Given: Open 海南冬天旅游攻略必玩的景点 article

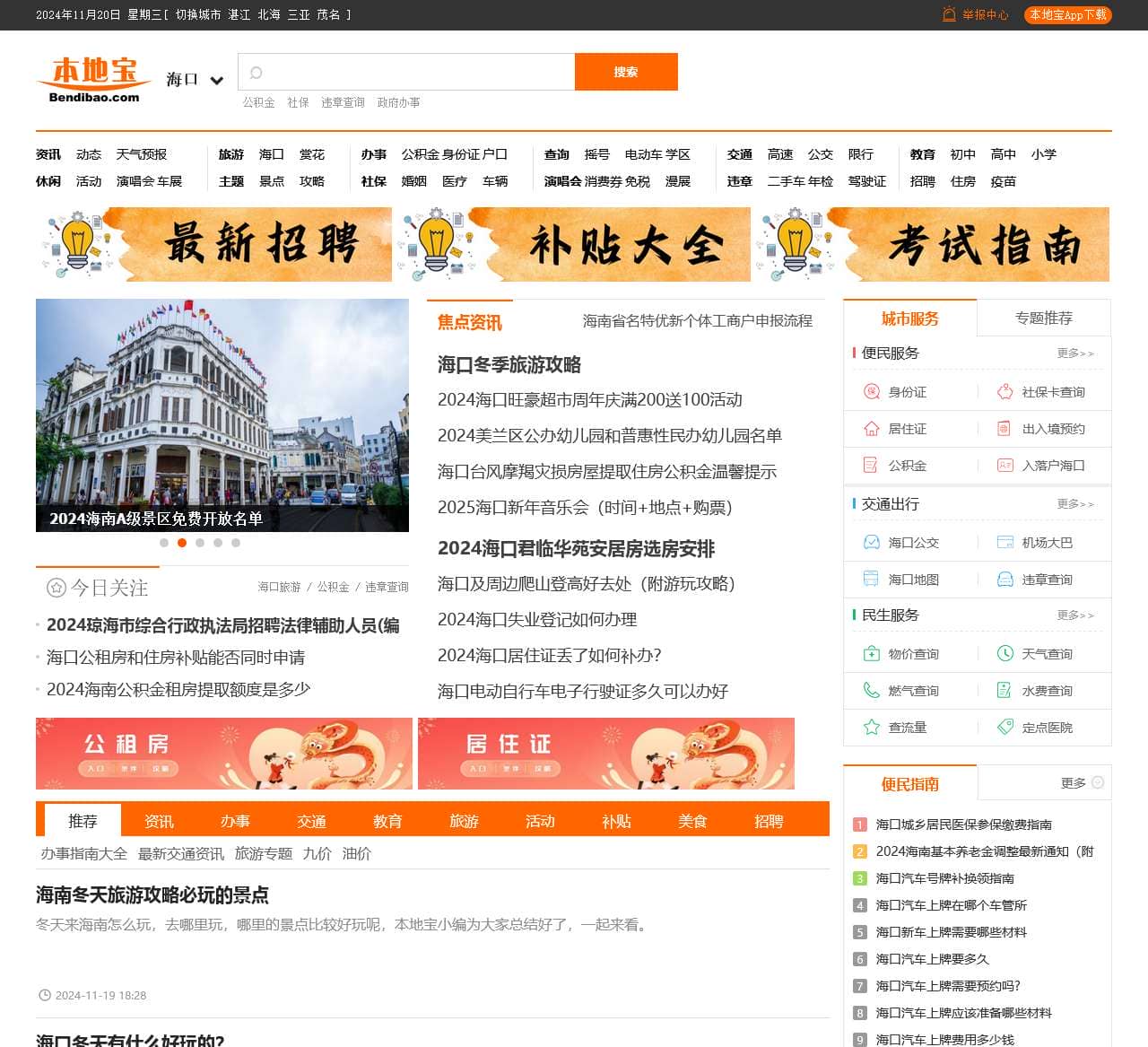Looking at the screenshot, I should [152, 894].
